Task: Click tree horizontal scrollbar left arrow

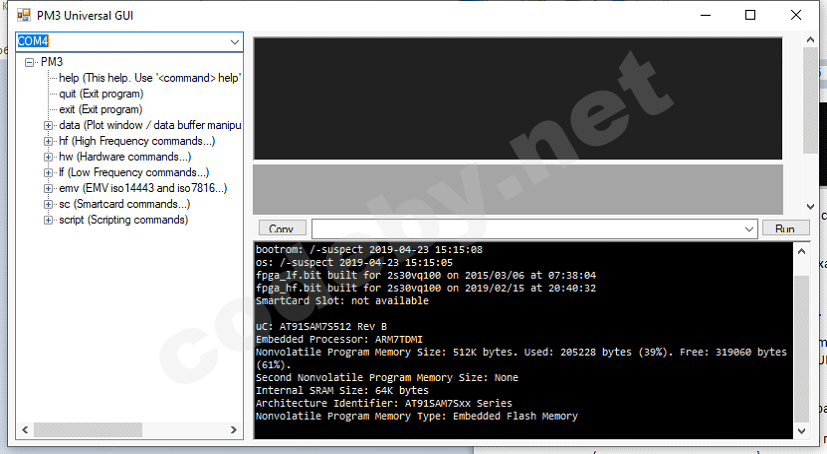Action: [x=25, y=430]
